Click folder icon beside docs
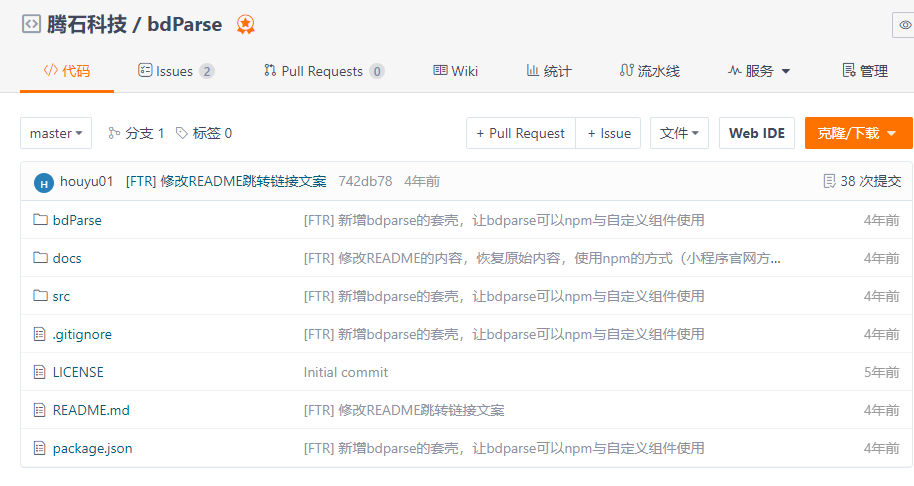Image resolution: width=914 pixels, height=486 pixels. coord(40,258)
